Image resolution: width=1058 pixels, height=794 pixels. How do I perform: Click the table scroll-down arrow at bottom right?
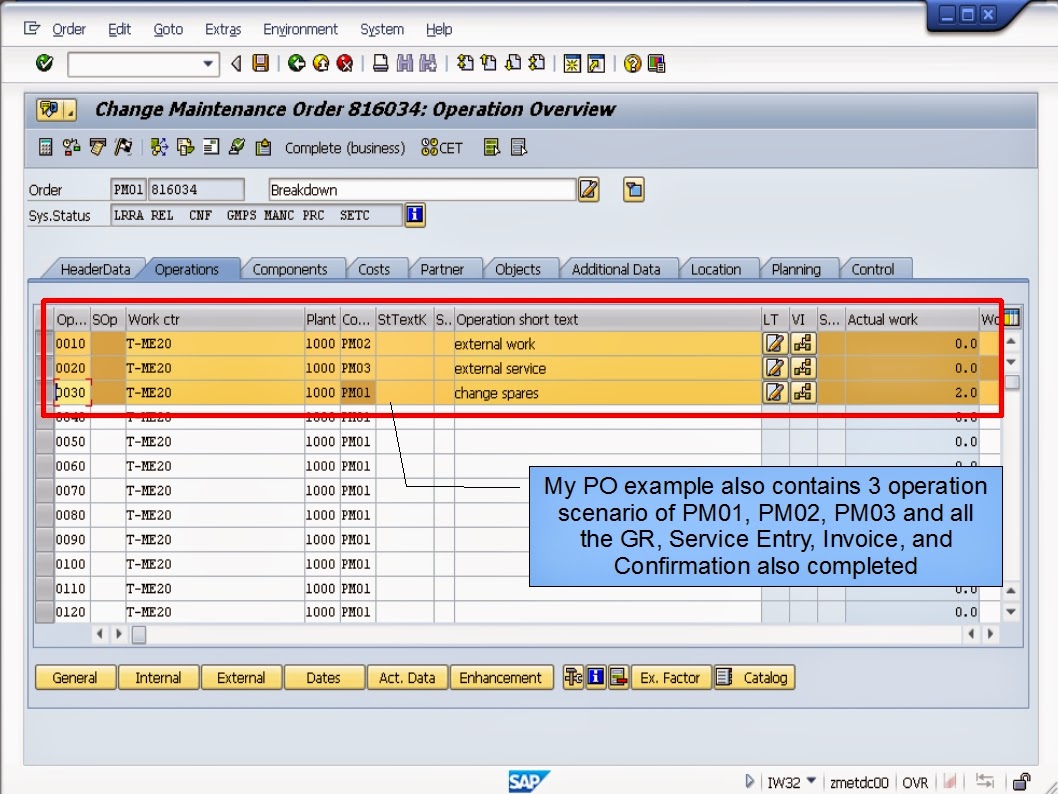point(1011,612)
